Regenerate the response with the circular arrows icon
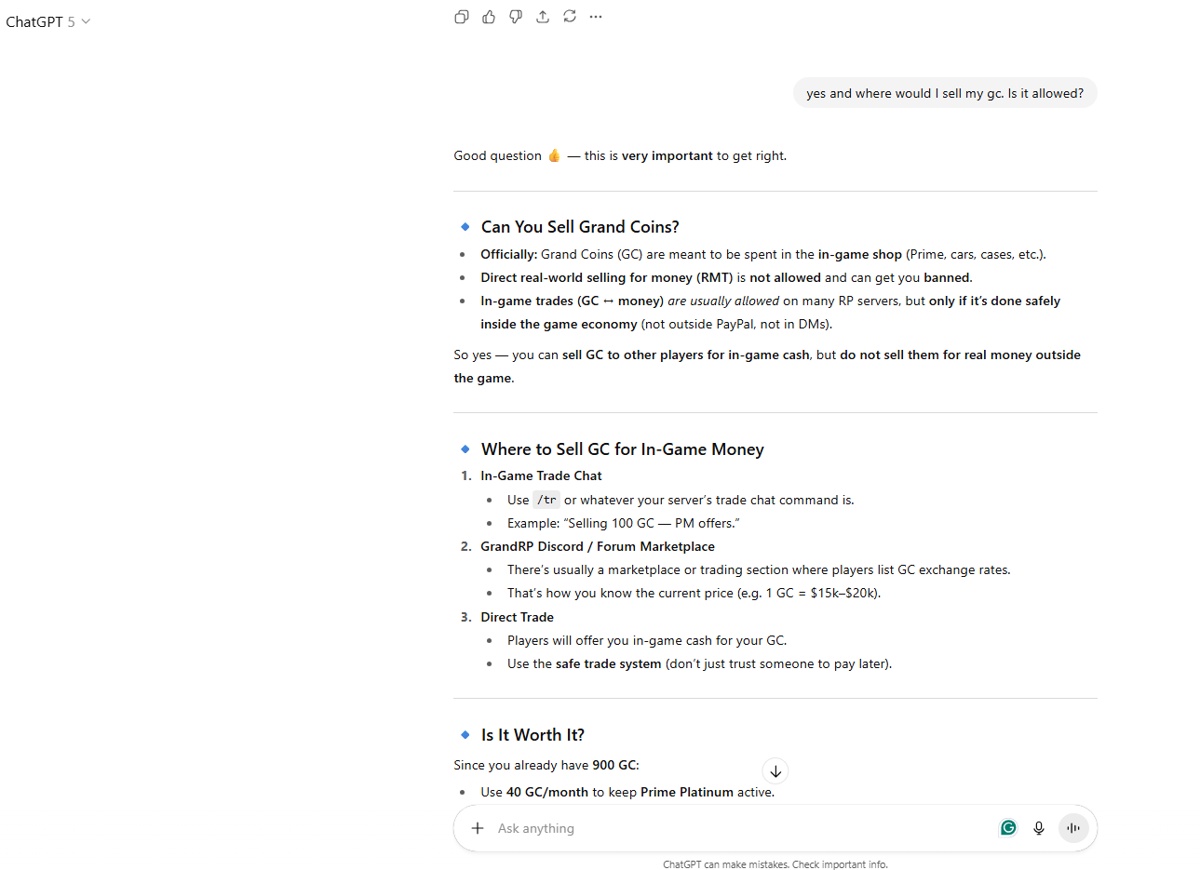The image size is (1200, 870). (569, 16)
